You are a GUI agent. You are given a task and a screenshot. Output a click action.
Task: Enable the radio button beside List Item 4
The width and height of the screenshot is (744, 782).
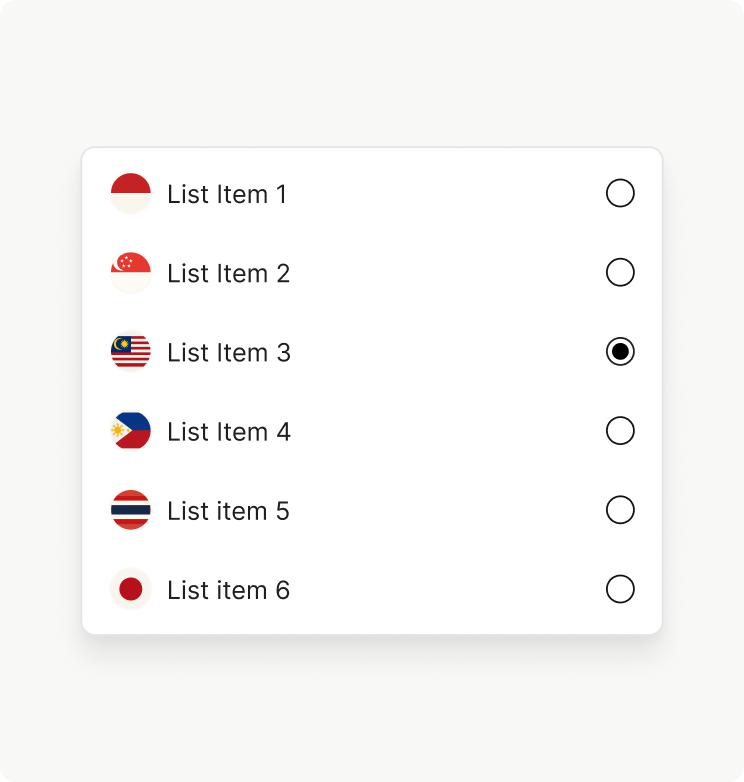click(620, 431)
